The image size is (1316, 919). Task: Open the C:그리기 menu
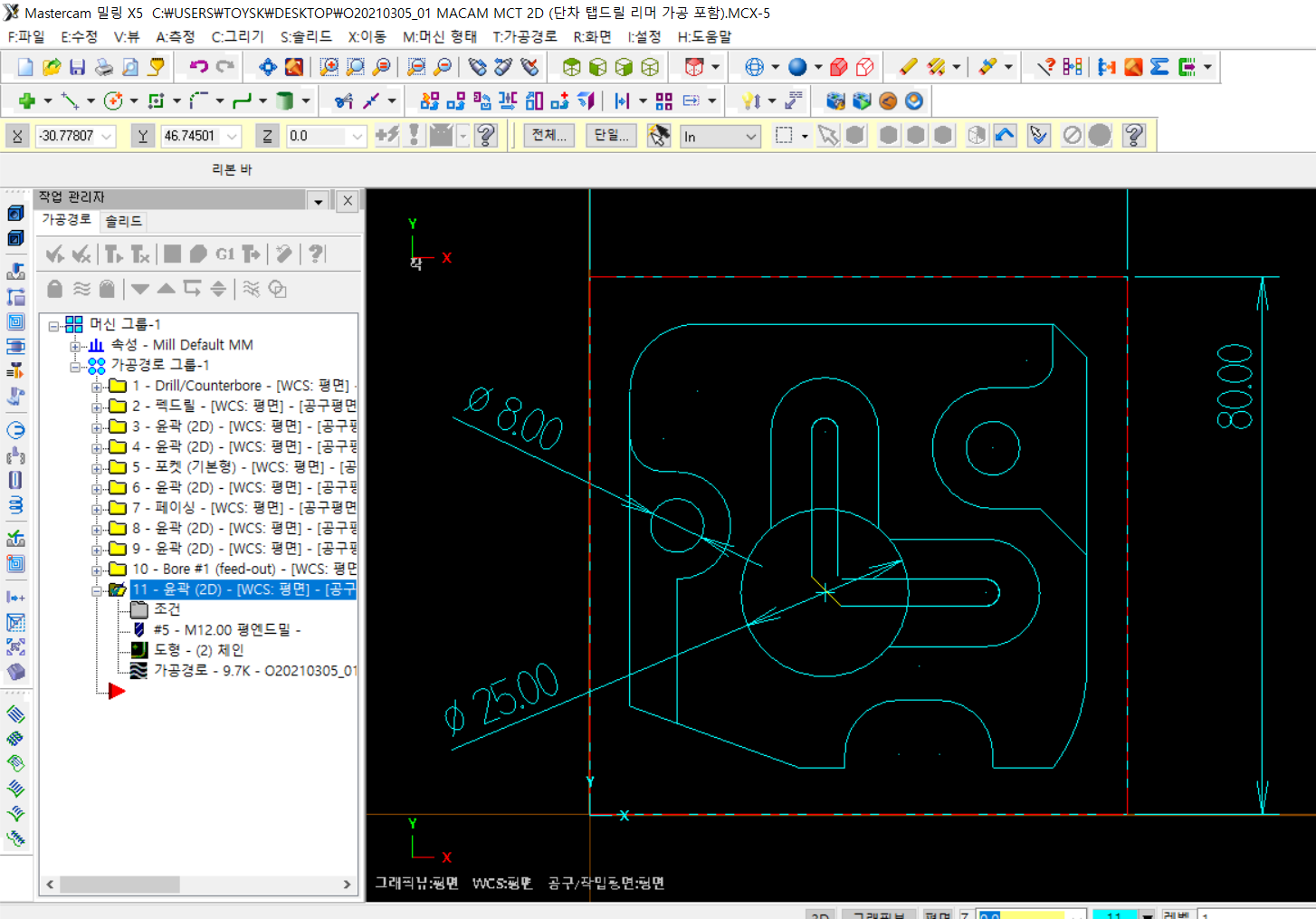click(237, 36)
